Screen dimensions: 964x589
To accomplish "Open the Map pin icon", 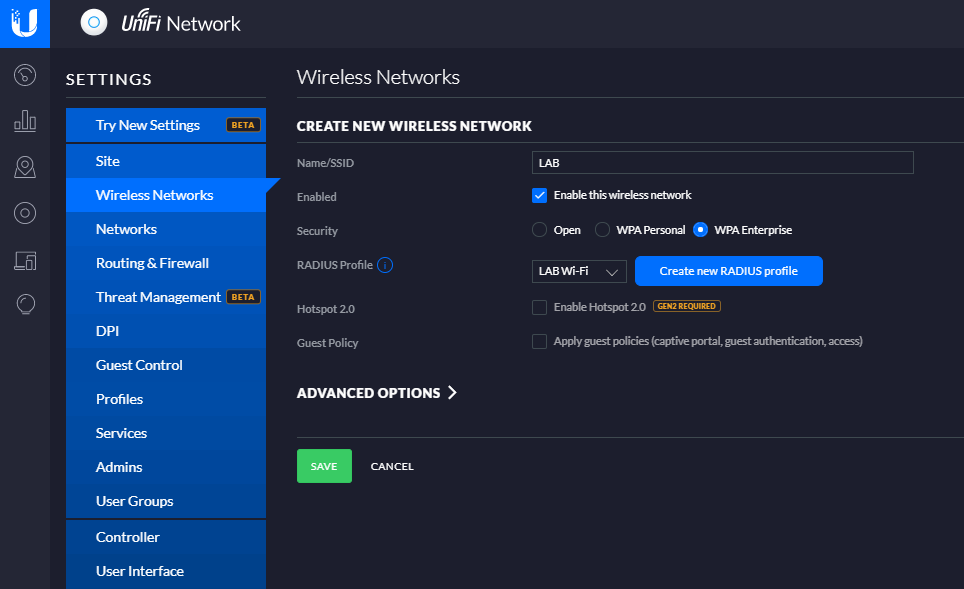I will [25, 167].
